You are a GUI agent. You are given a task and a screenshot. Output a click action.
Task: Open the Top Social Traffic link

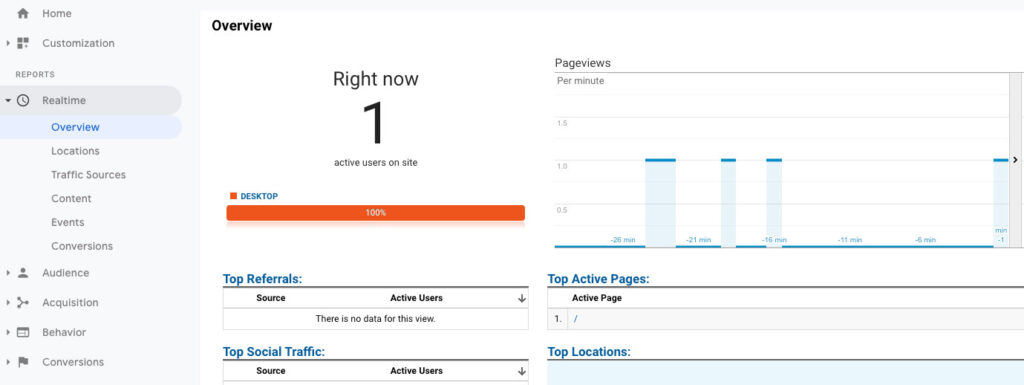point(274,352)
